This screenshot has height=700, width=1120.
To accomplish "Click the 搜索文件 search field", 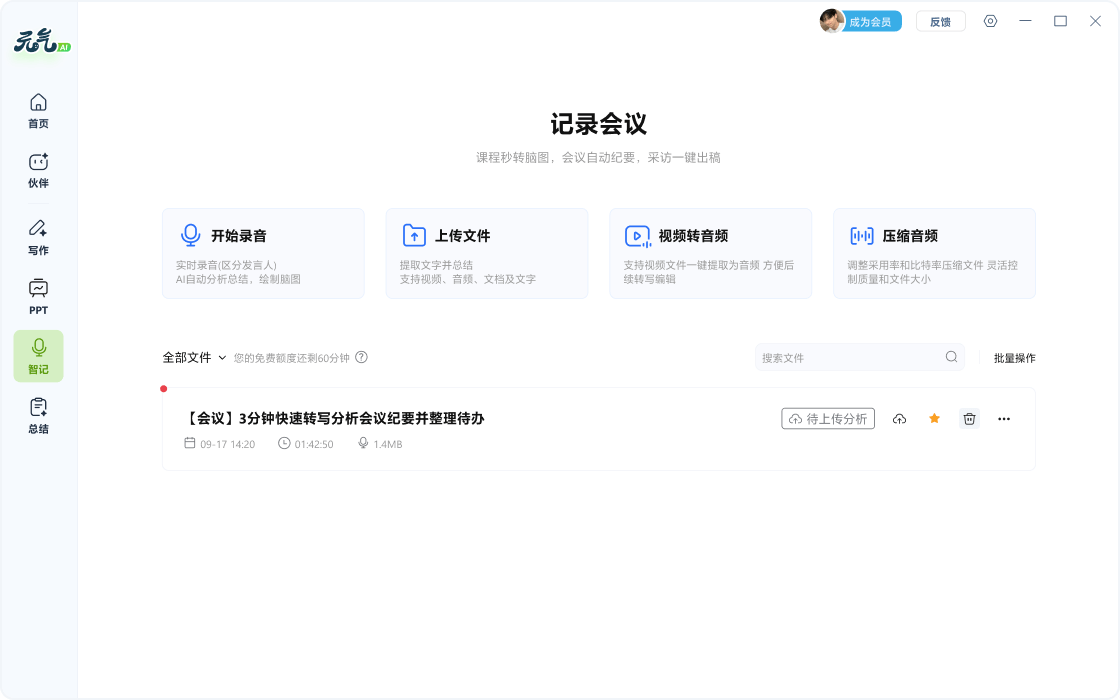I will pos(850,357).
